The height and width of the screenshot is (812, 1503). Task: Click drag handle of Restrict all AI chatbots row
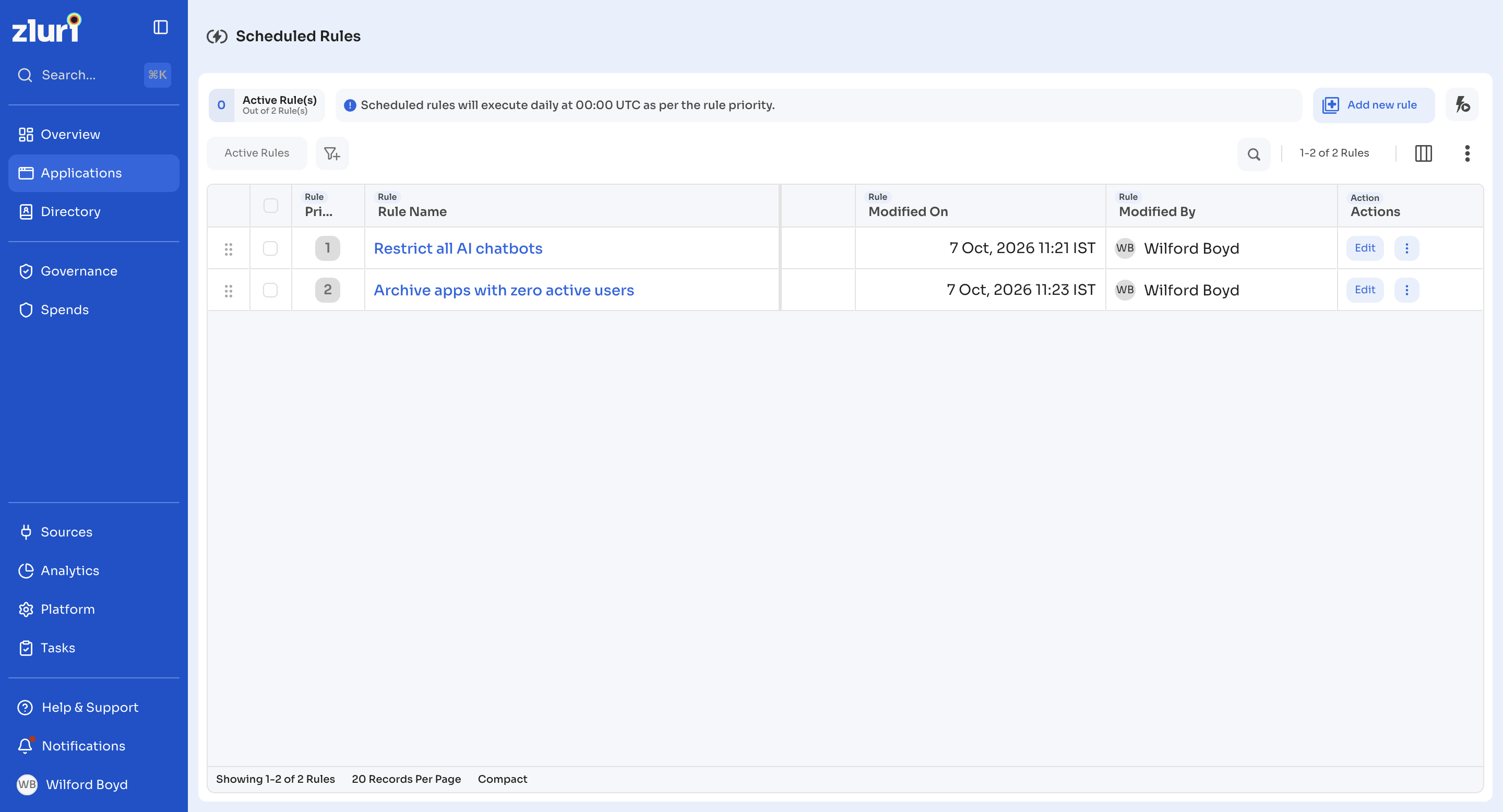(229, 248)
